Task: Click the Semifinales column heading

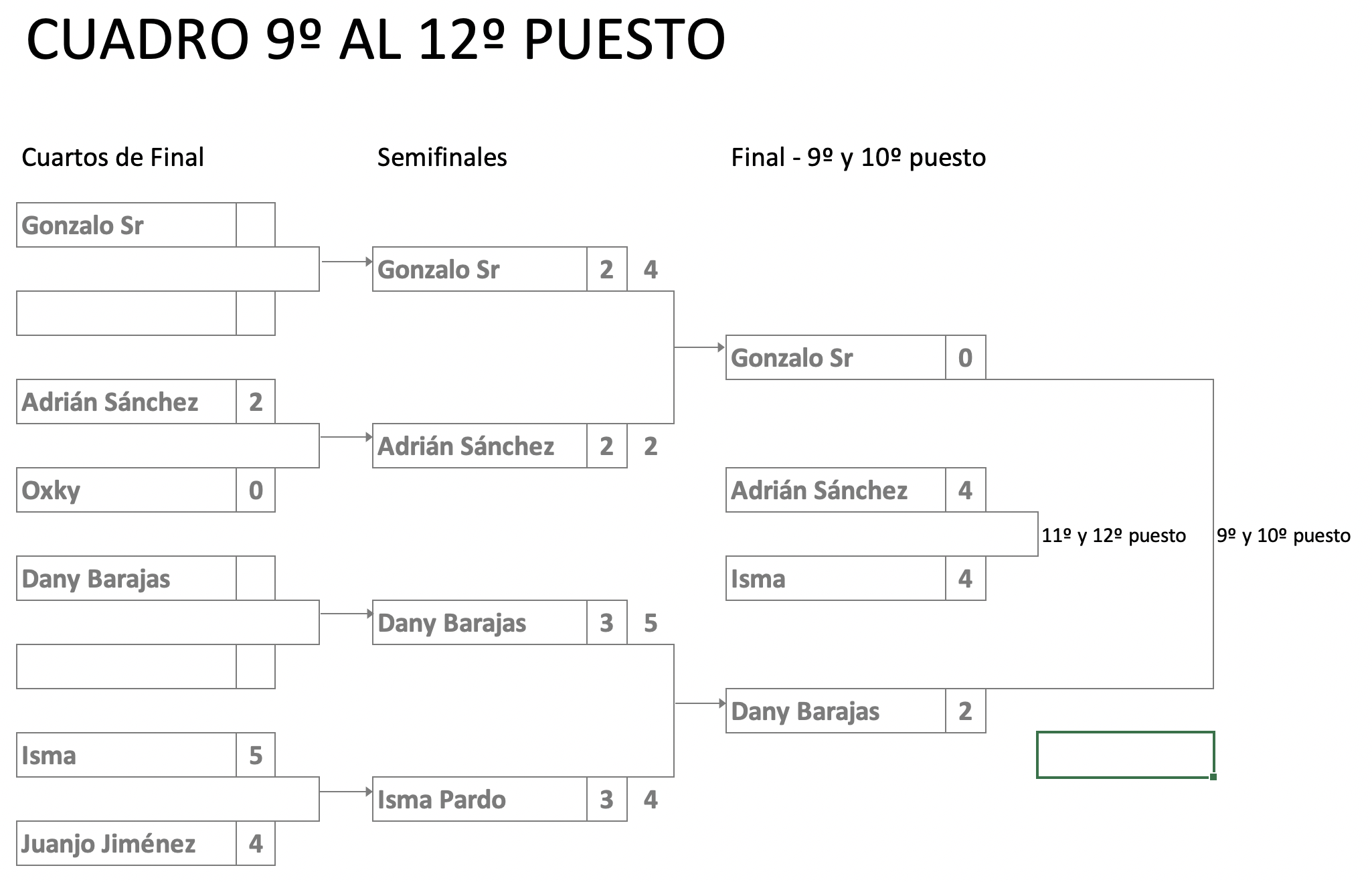Action: (x=442, y=157)
